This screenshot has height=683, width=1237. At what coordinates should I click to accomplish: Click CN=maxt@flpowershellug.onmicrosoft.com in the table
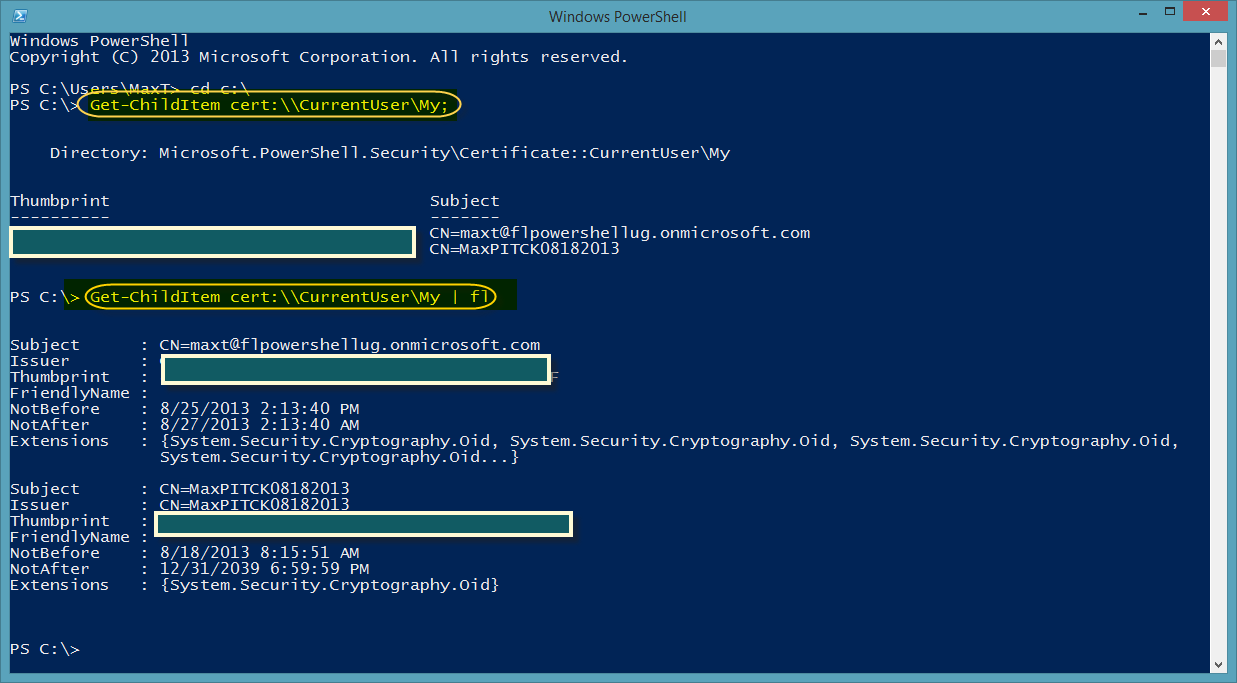[x=620, y=233]
